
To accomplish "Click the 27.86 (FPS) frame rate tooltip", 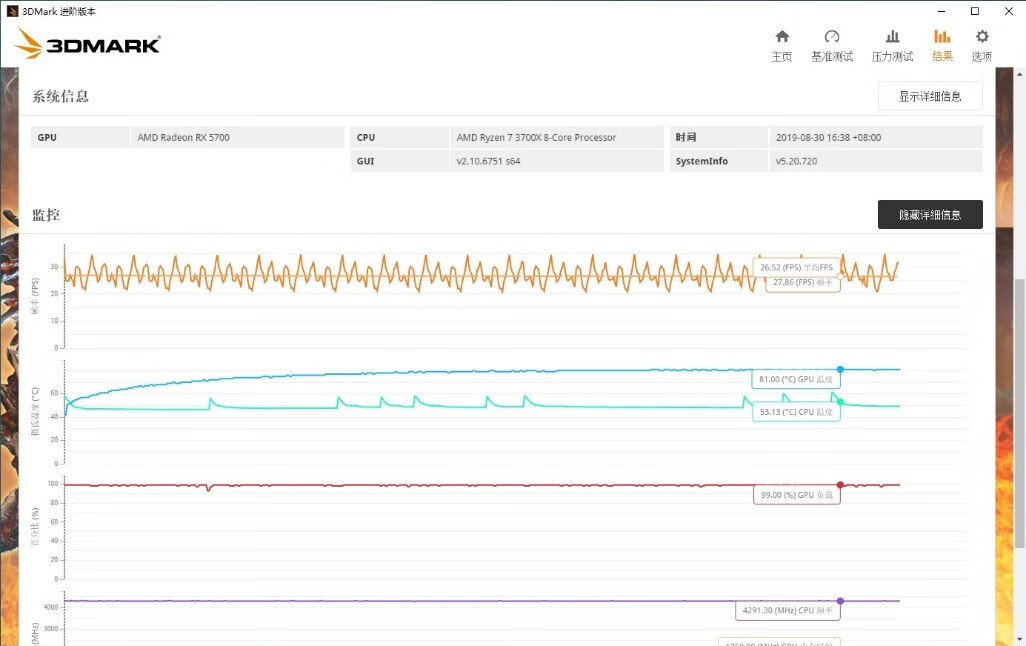I will 803,283.
